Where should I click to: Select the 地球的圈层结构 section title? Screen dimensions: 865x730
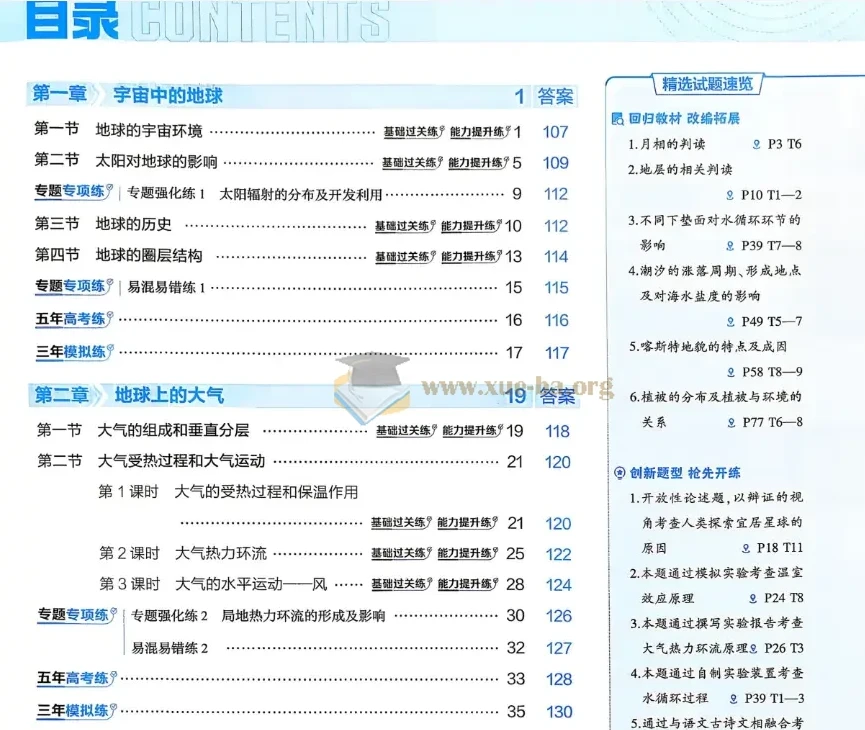point(149,255)
